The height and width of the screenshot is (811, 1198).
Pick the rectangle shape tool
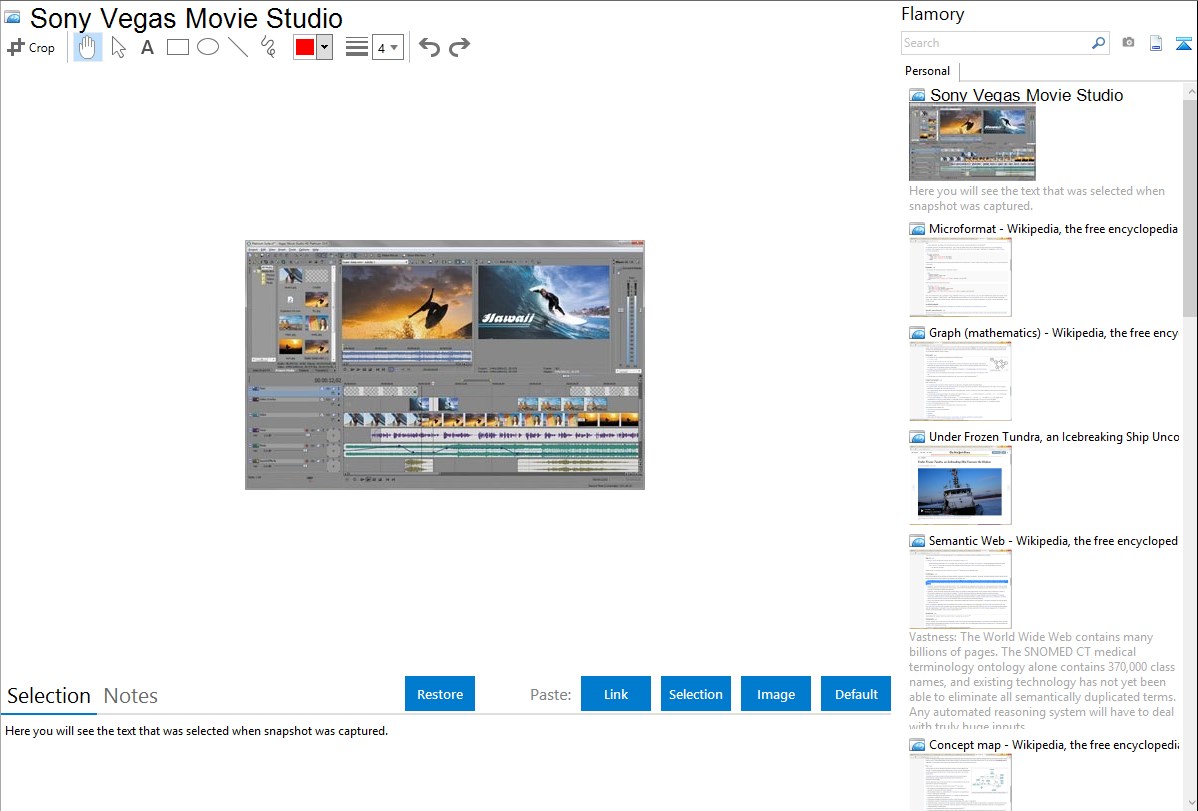pos(178,47)
